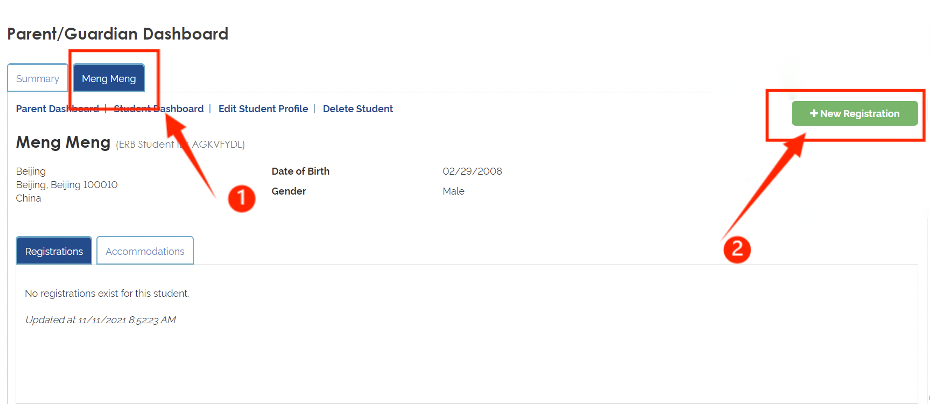The height and width of the screenshot is (407, 930).
Task: Click the 'Updated at' timestamp text
Action: pos(100,320)
